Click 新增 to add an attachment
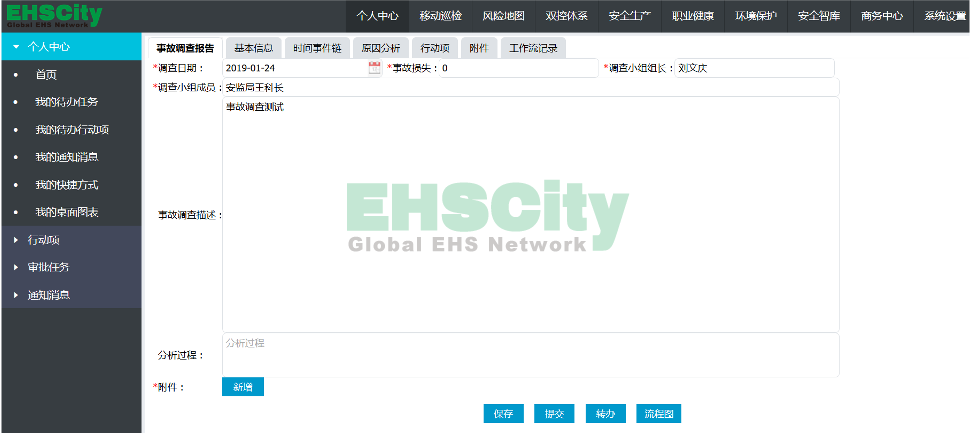 242,387
